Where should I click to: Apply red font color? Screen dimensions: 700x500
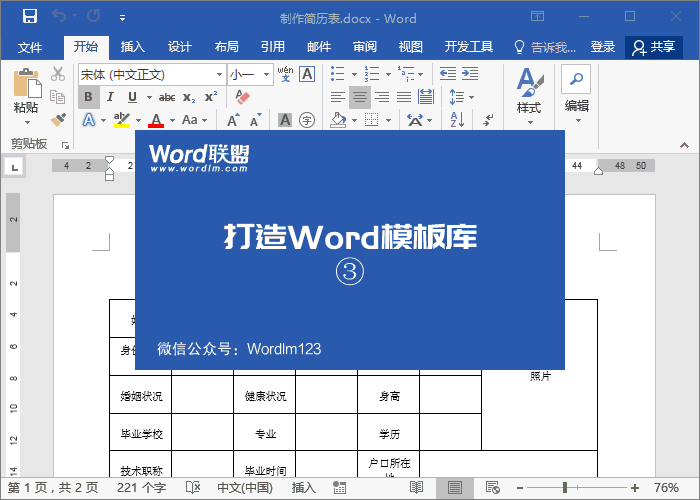tap(156, 120)
